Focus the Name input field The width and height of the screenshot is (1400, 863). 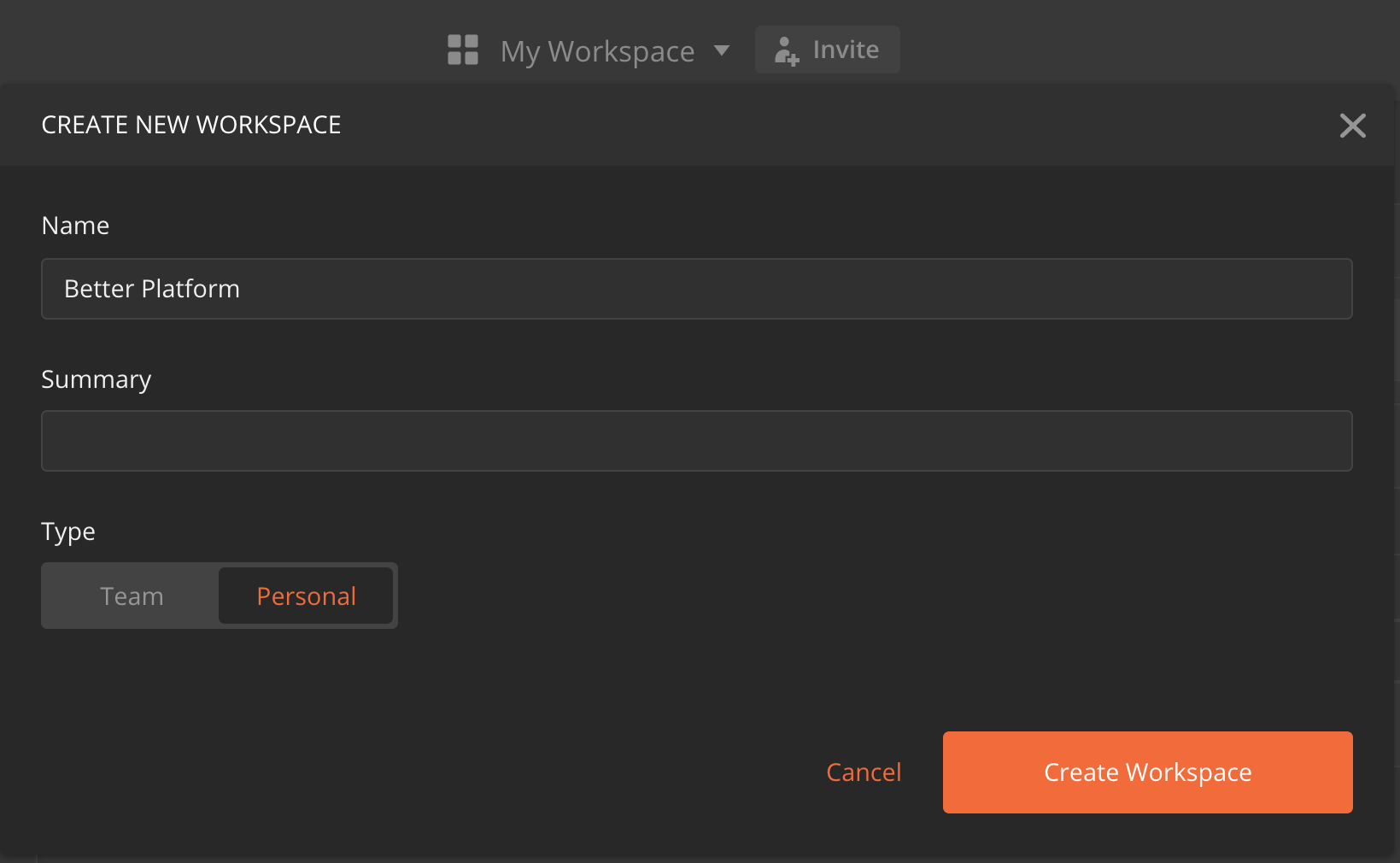click(697, 289)
